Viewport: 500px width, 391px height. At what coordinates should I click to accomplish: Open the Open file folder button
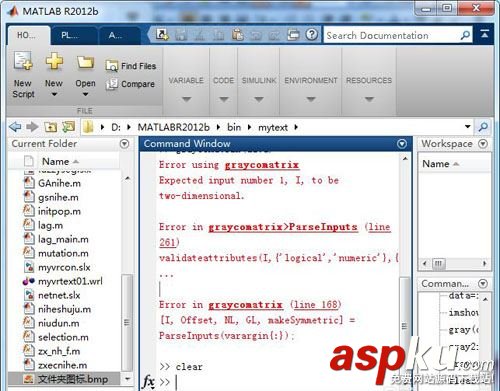point(85,75)
